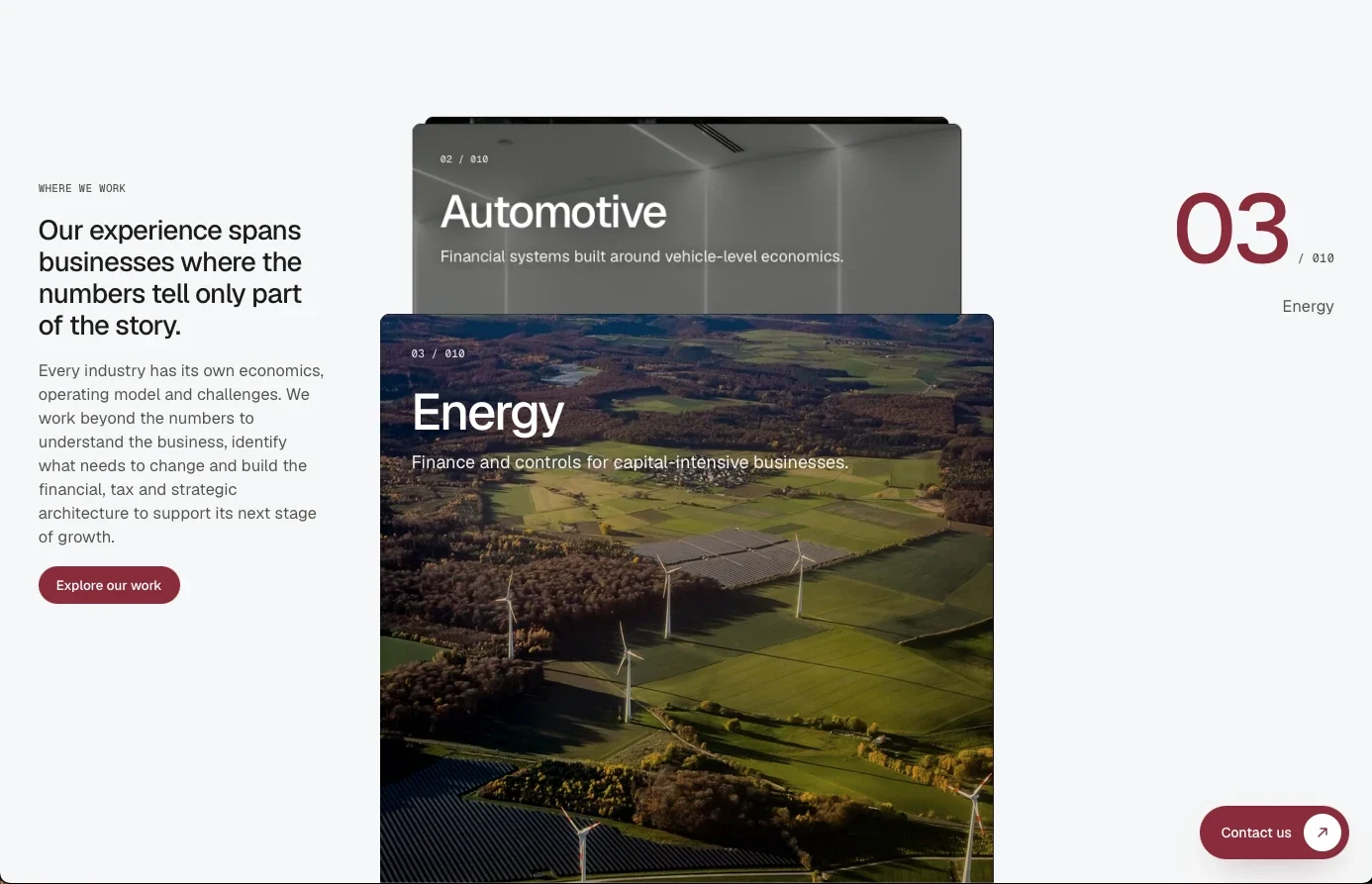Click the '03 / 010' label on Energy card
The height and width of the screenshot is (884, 1372).
438,353
